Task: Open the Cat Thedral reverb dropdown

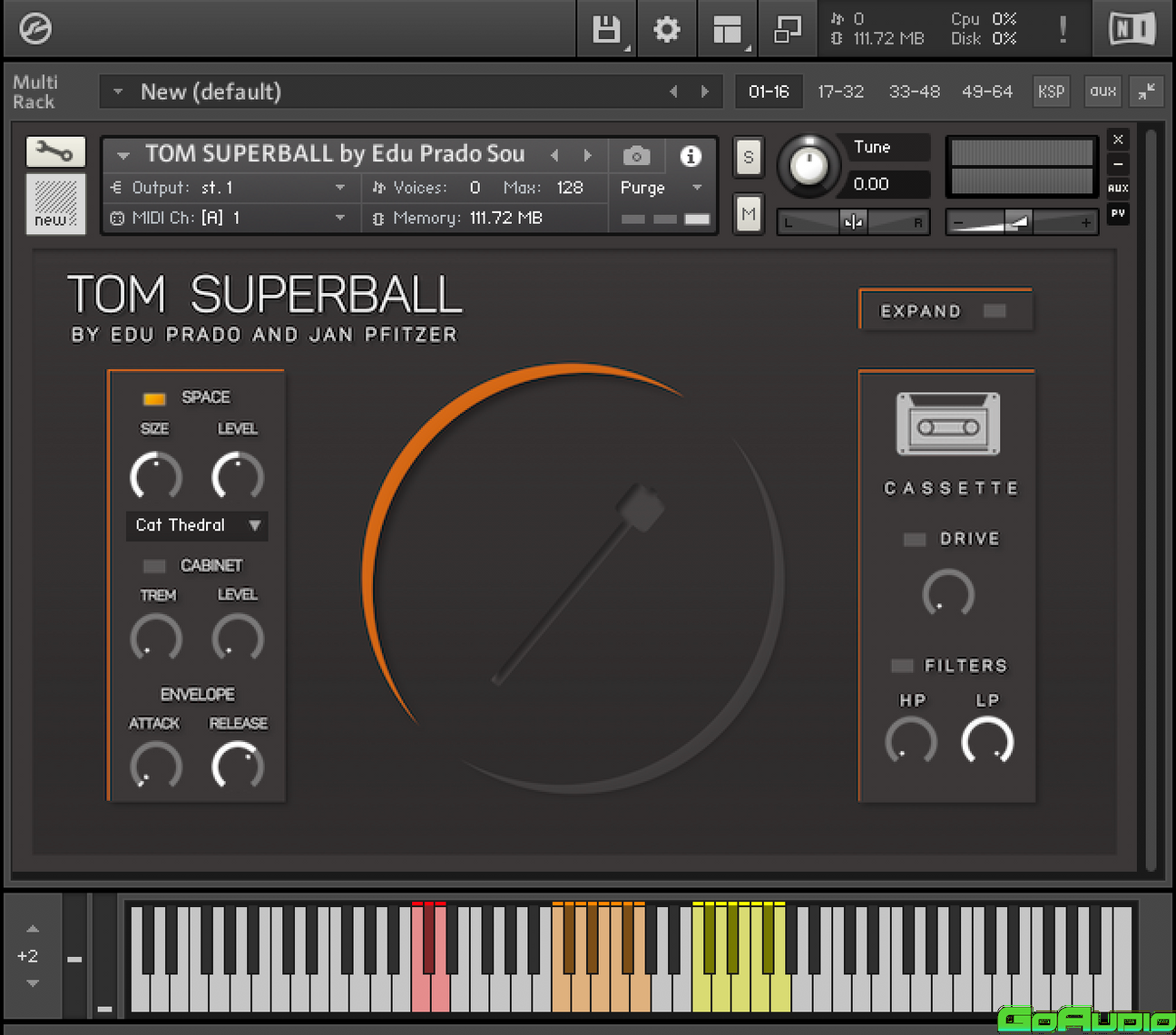Action: (x=197, y=525)
